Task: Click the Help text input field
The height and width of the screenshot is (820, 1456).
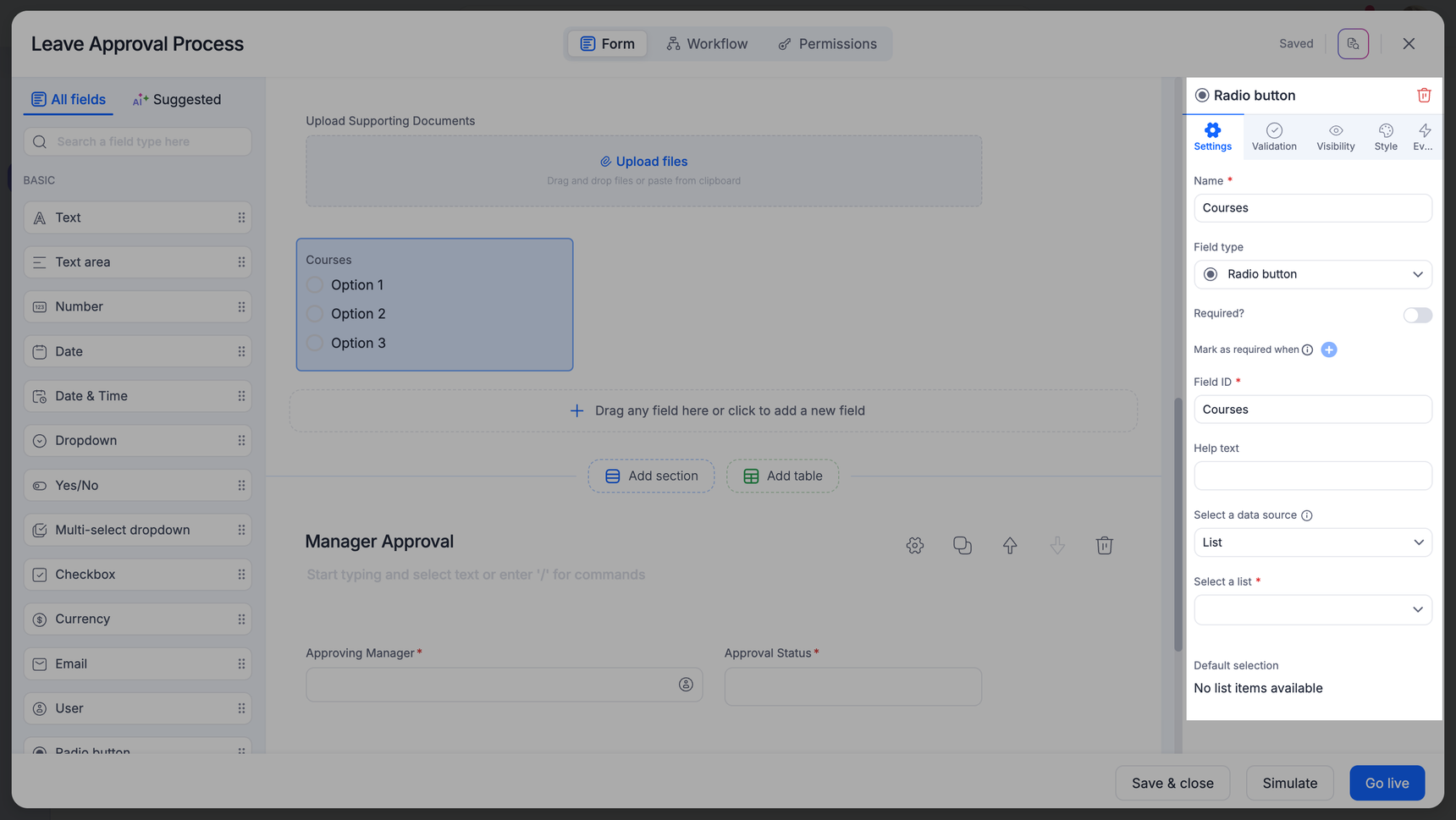Action: [x=1312, y=476]
